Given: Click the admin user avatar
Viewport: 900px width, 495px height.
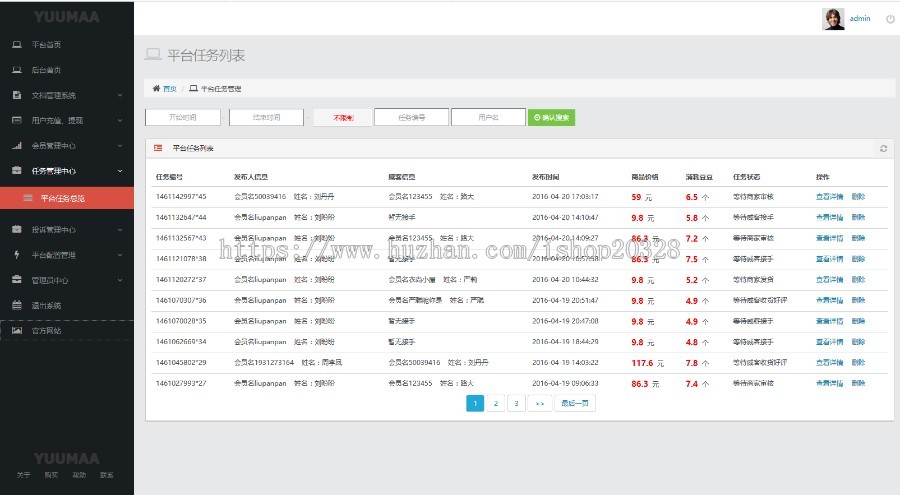Looking at the screenshot, I should (833, 19).
